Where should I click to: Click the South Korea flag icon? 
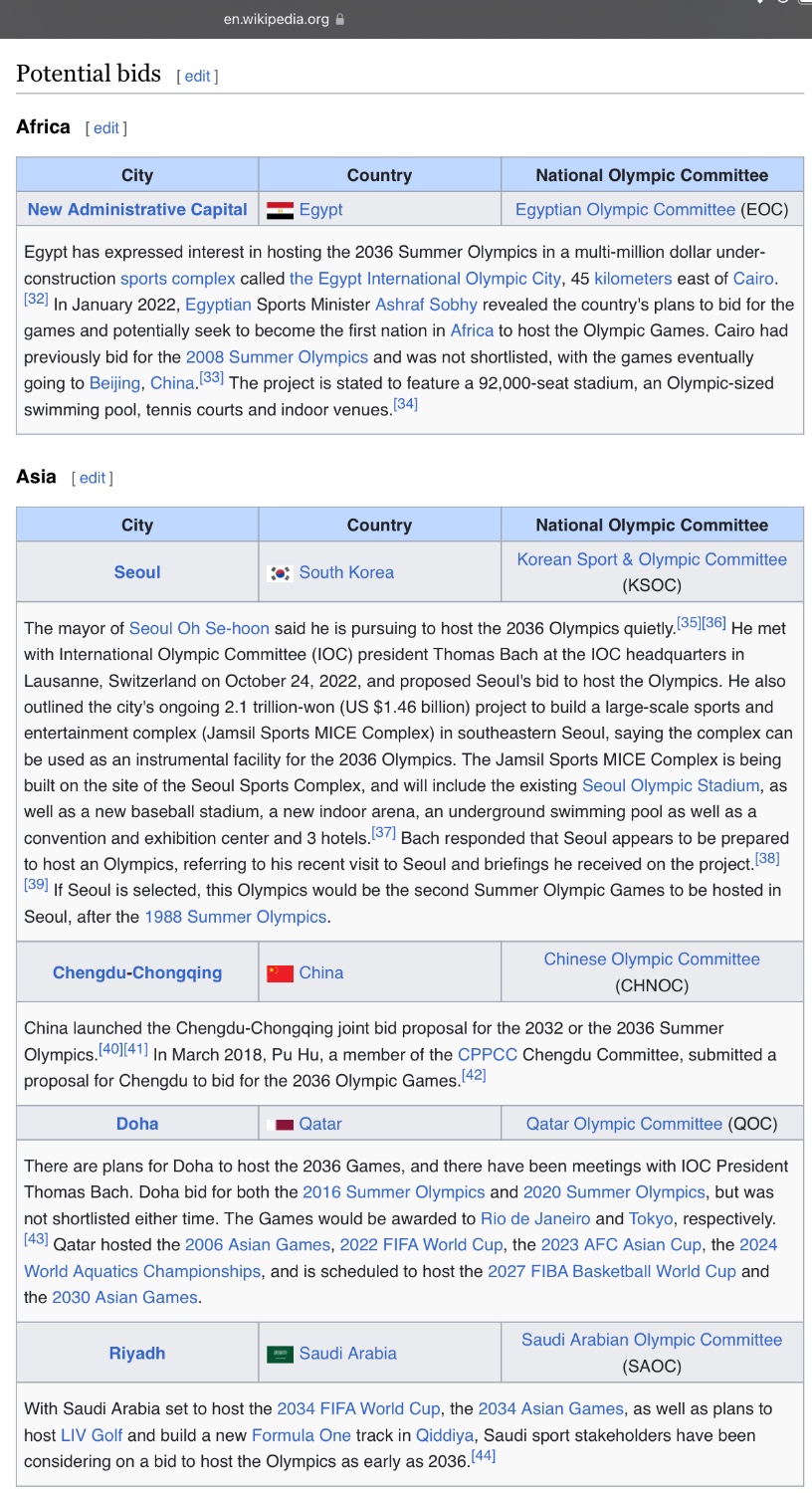click(280, 572)
